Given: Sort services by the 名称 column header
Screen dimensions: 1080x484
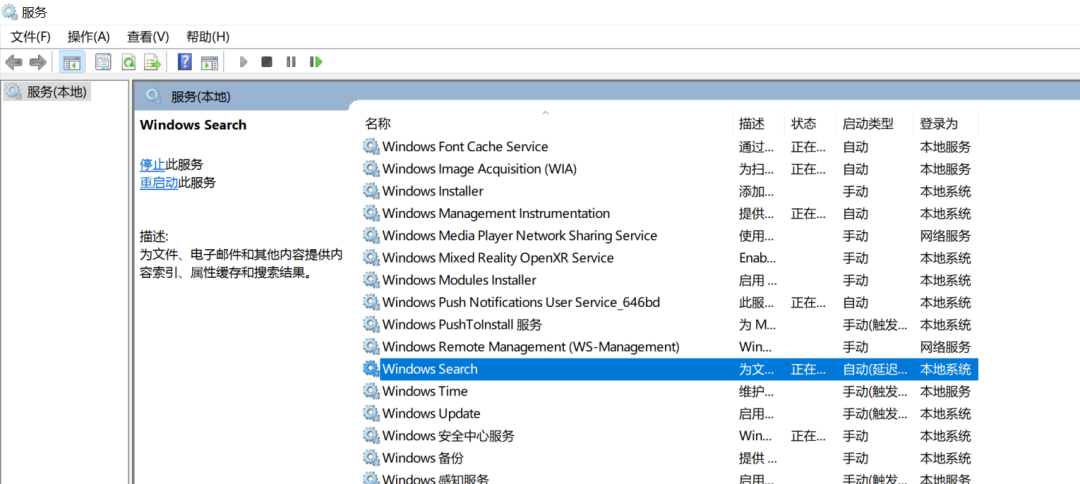Looking at the screenshot, I should pos(378,124).
